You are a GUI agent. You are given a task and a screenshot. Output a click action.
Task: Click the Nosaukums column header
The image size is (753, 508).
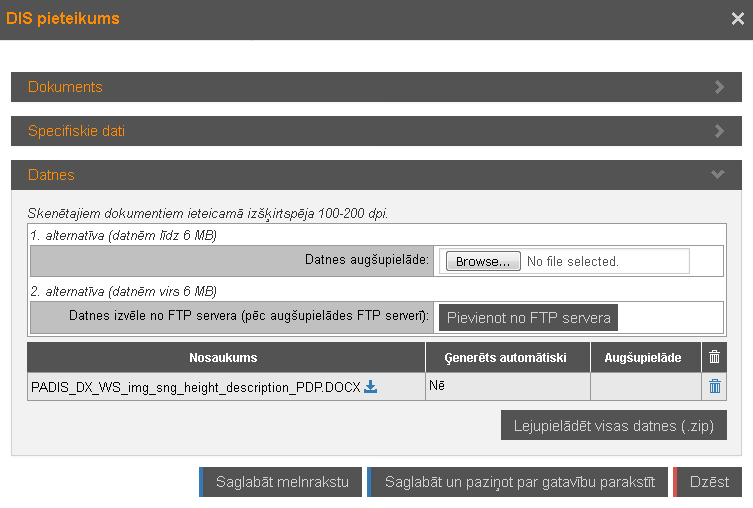click(223, 357)
